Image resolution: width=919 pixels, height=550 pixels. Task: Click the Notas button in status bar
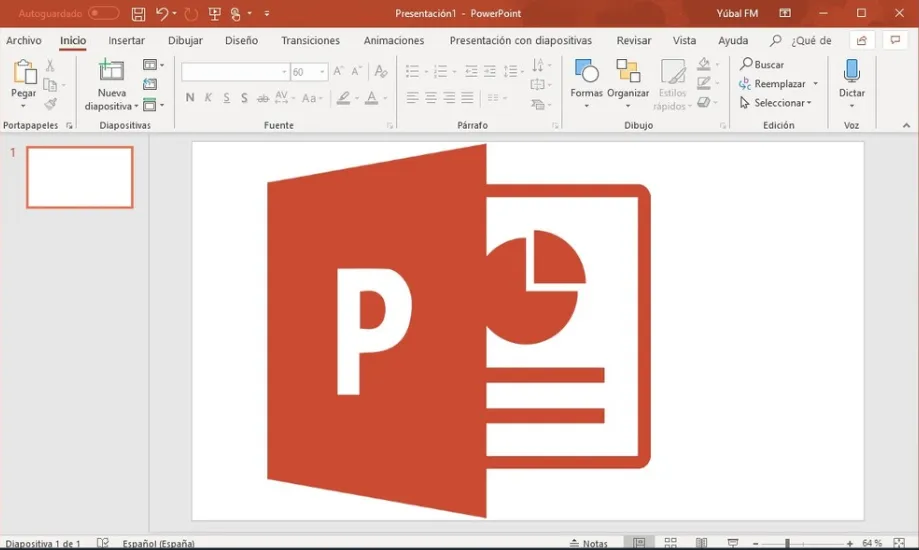(x=589, y=544)
